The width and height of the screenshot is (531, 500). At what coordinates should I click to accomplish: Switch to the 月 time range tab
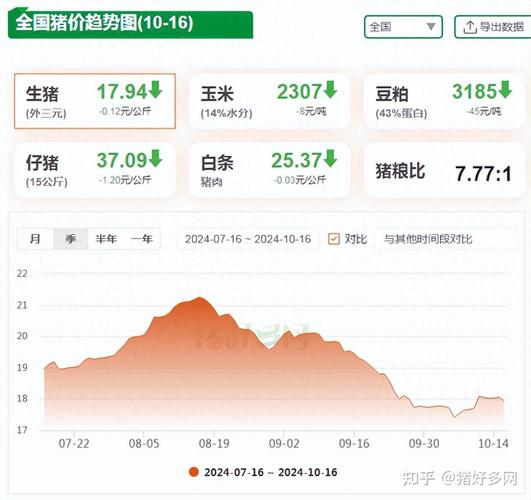point(35,239)
